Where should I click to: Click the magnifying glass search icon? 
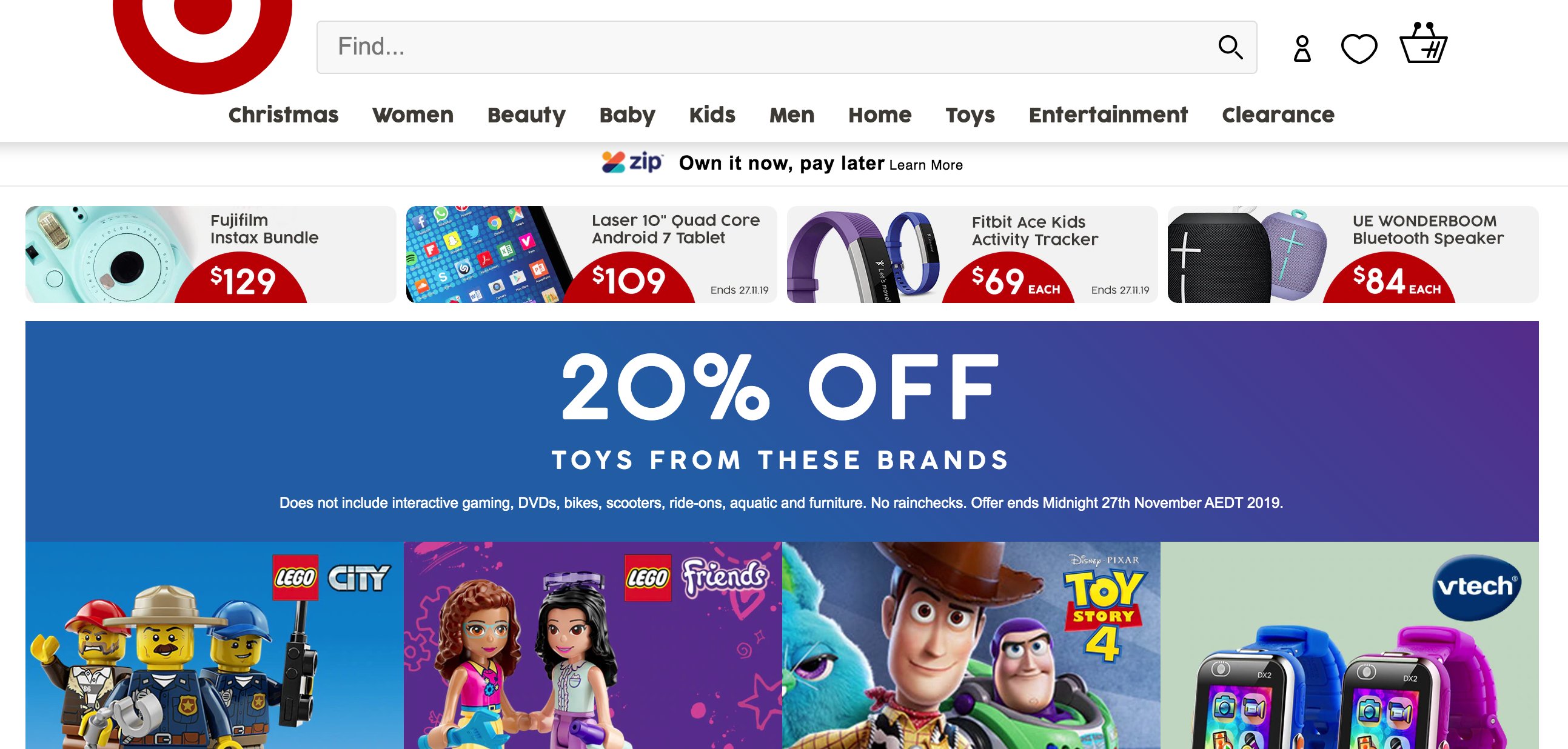pos(1230,47)
